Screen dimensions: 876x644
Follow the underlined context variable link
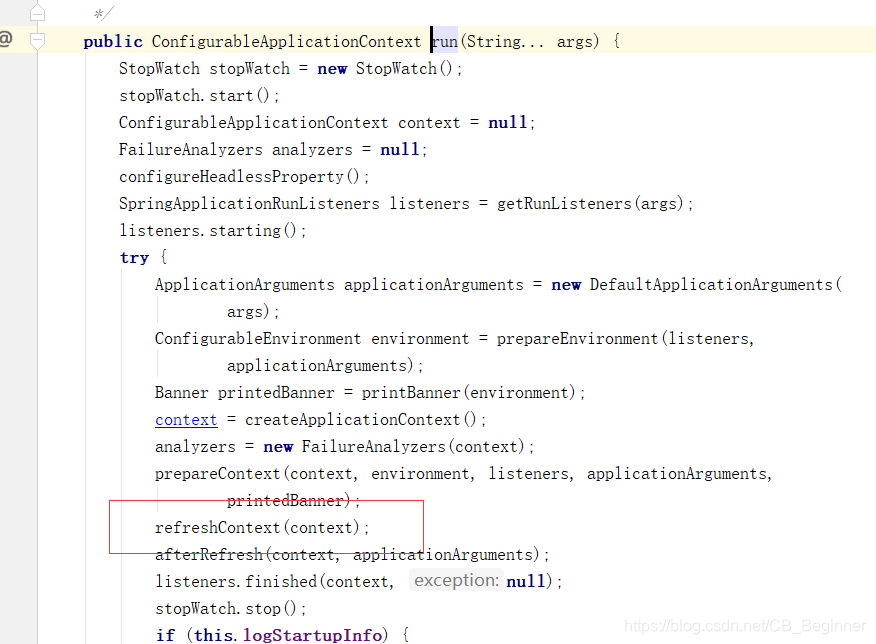click(186, 420)
